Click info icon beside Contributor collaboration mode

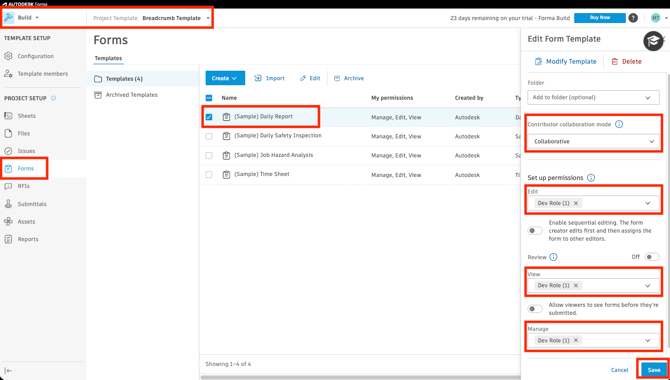pos(619,124)
